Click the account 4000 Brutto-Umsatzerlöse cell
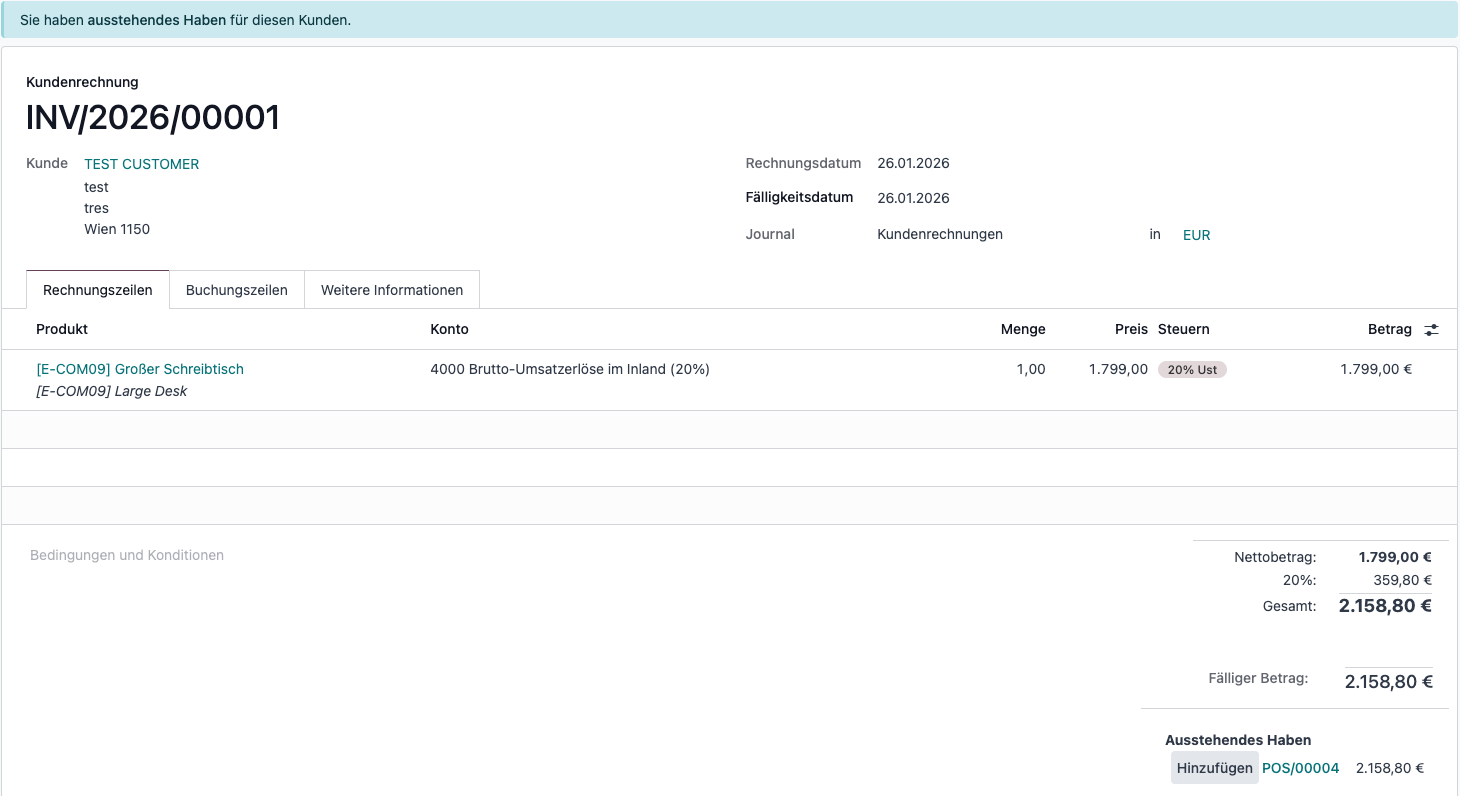The width and height of the screenshot is (1460, 796). click(570, 369)
